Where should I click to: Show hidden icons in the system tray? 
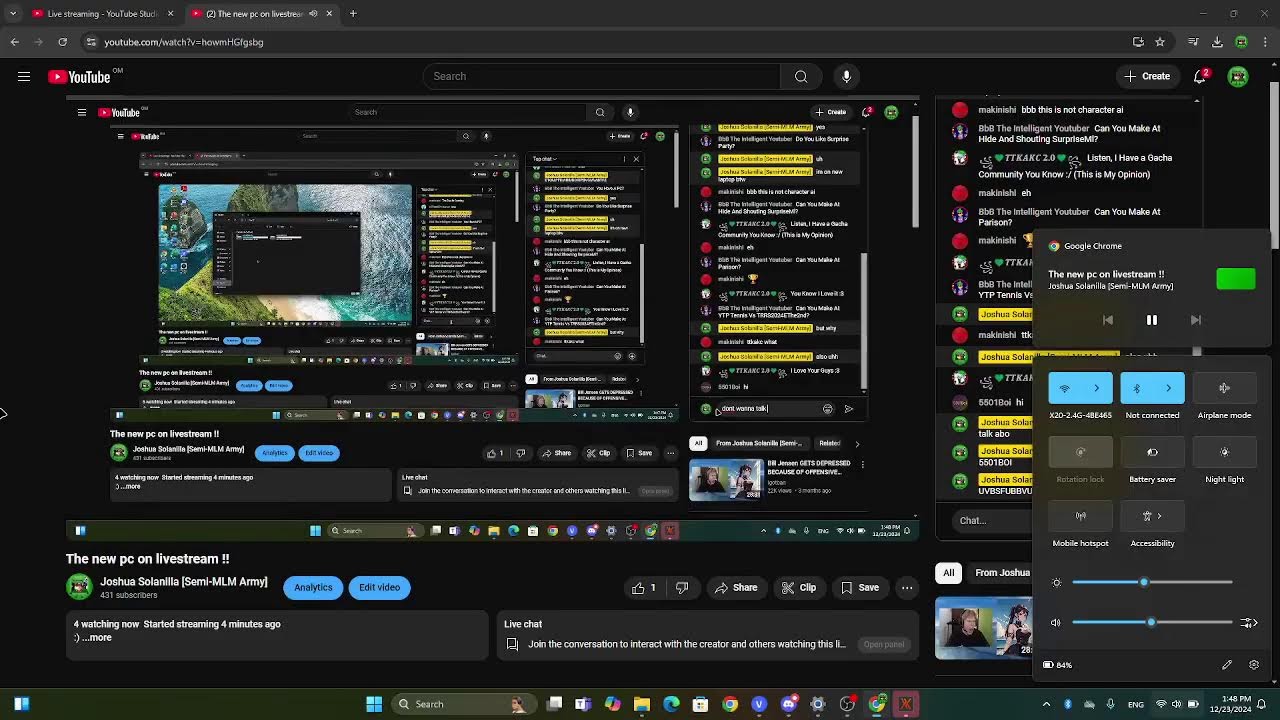pyautogui.click(x=1049, y=704)
